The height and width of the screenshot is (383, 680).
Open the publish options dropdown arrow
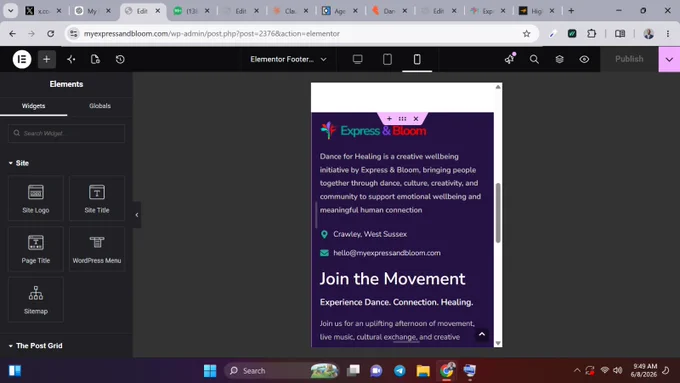[669, 59]
